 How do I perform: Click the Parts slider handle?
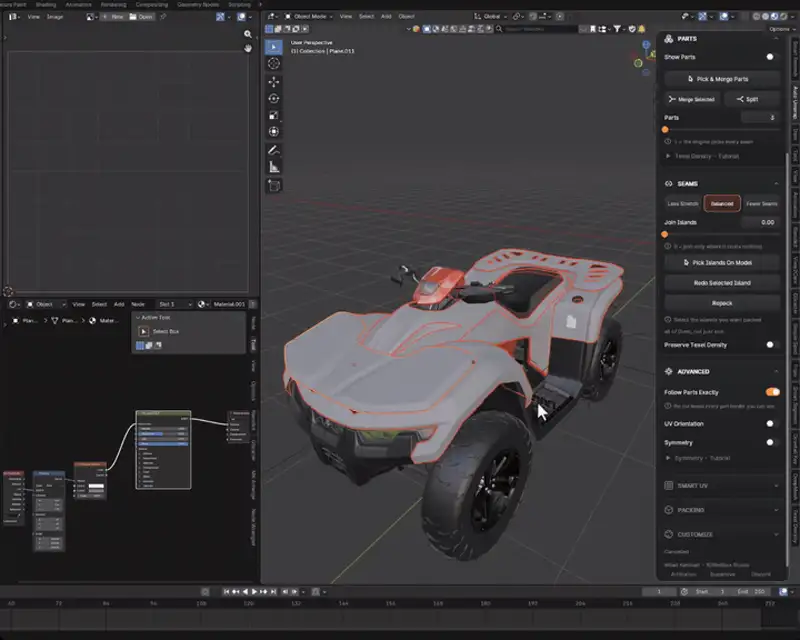(665, 130)
